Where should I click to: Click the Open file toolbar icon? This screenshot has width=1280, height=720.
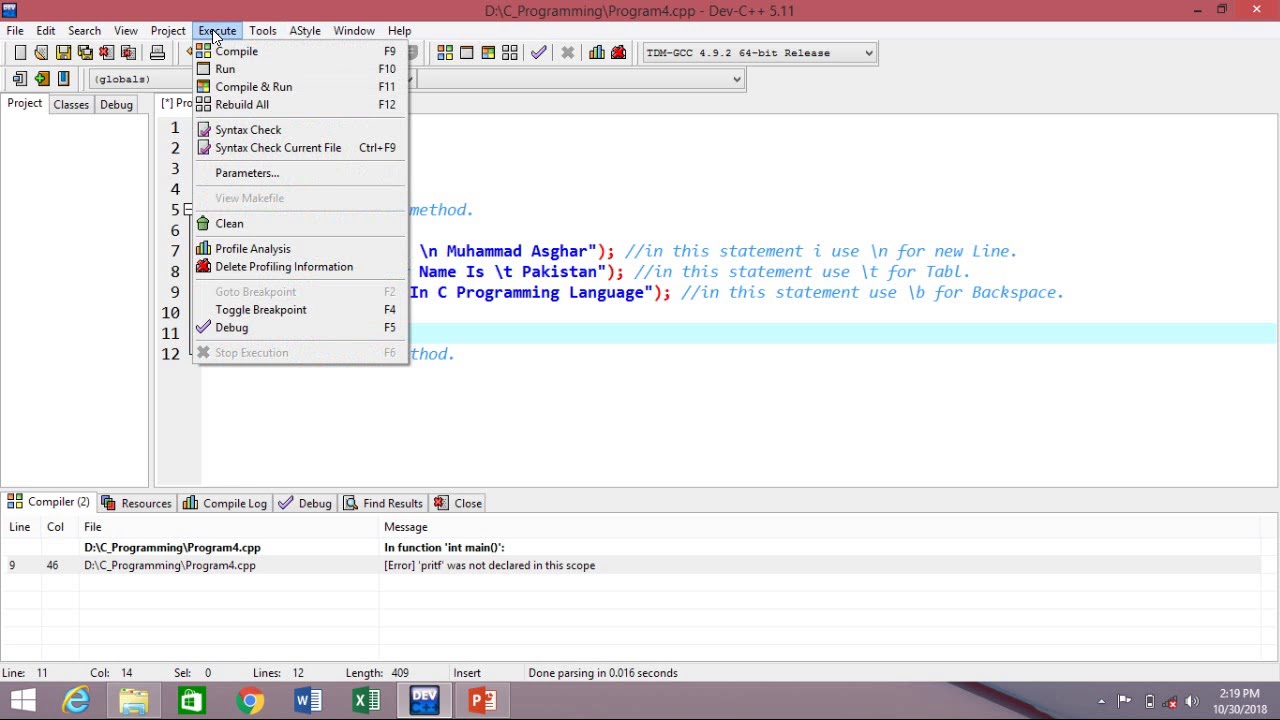pyautogui.click(x=41, y=53)
